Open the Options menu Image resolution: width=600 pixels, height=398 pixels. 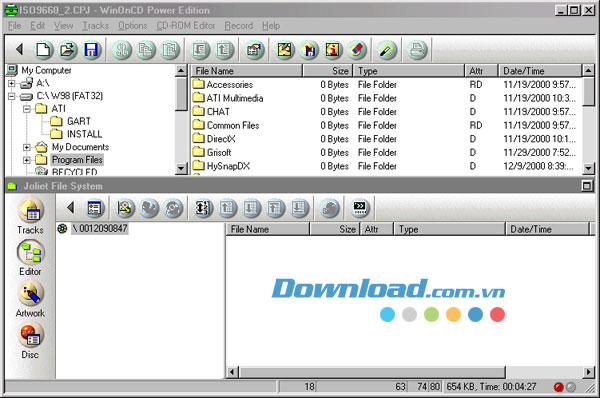132,26
